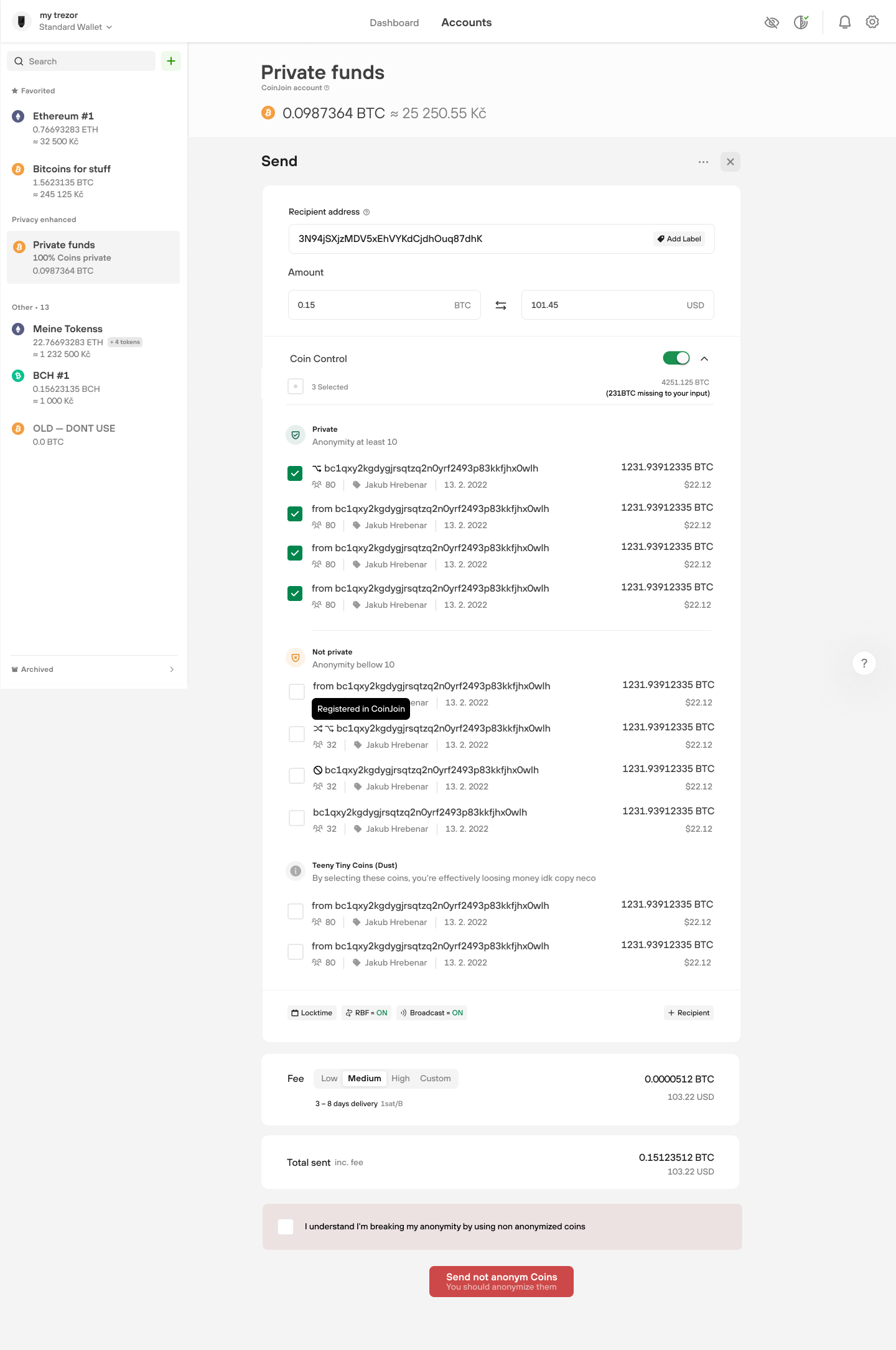Toggle the RBF = ON button
Viewport: 896px width, 1350px height.
366,1013
